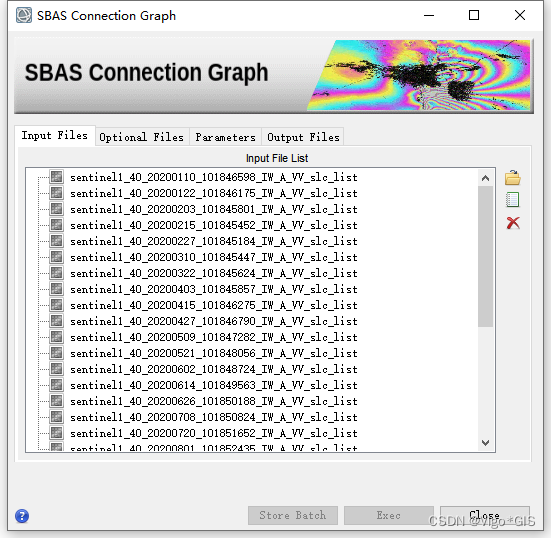Select sentinel1_40_20200602_101848724_IW_A_VV_slc_list
This screenshot has width=551, height=538.
click(x=214, y=369)
